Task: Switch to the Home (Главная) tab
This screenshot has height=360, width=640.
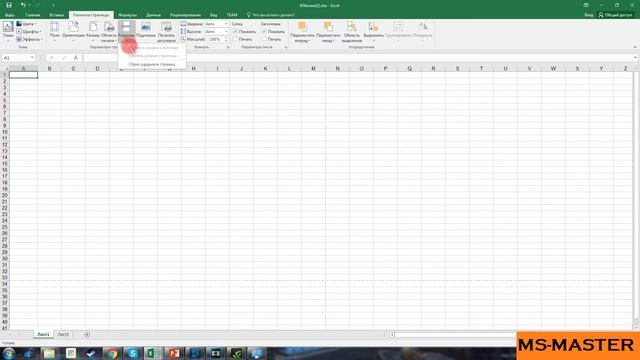Action: [32, 15]
